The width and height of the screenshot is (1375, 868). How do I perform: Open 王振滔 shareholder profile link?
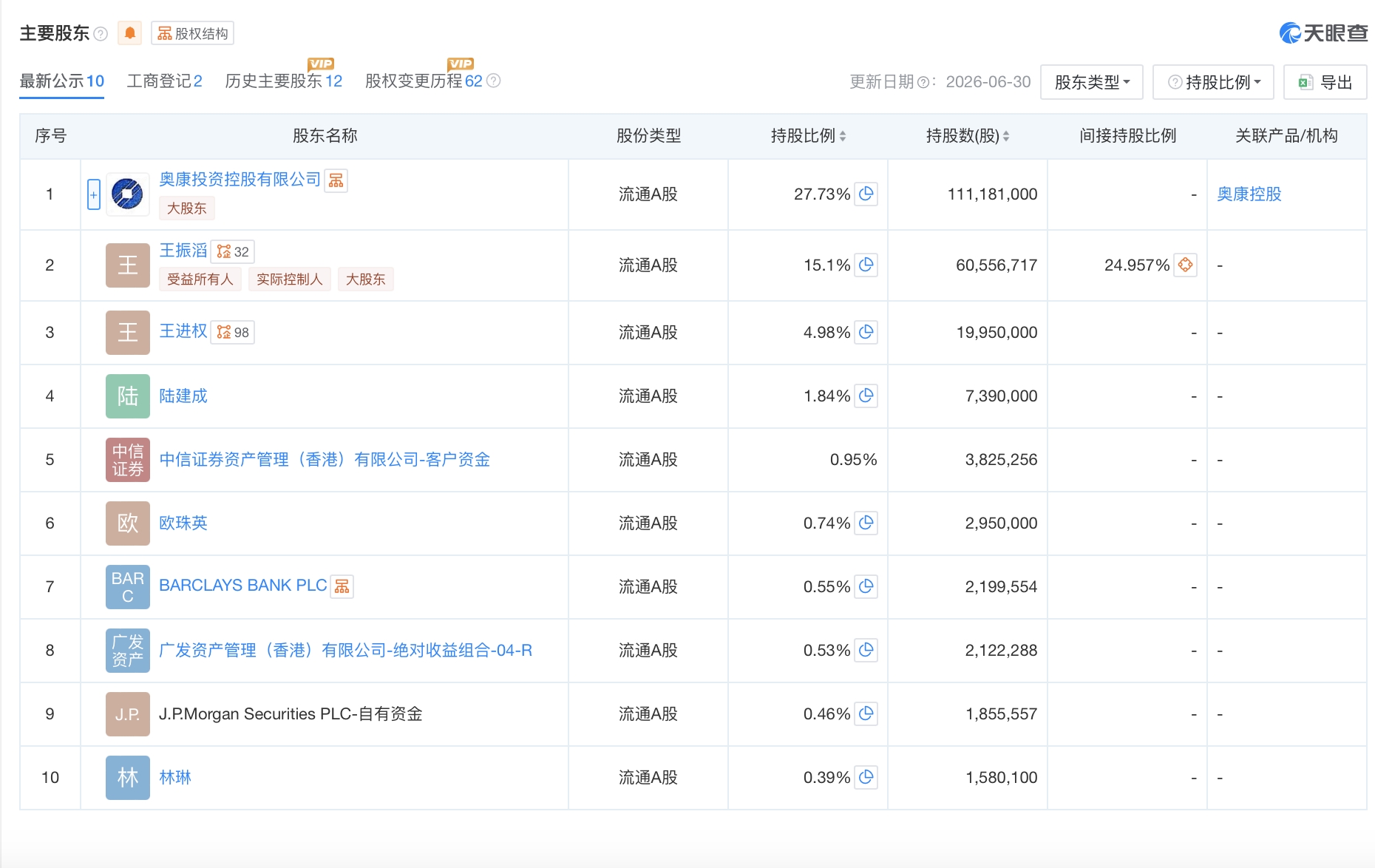click(183, 251)
